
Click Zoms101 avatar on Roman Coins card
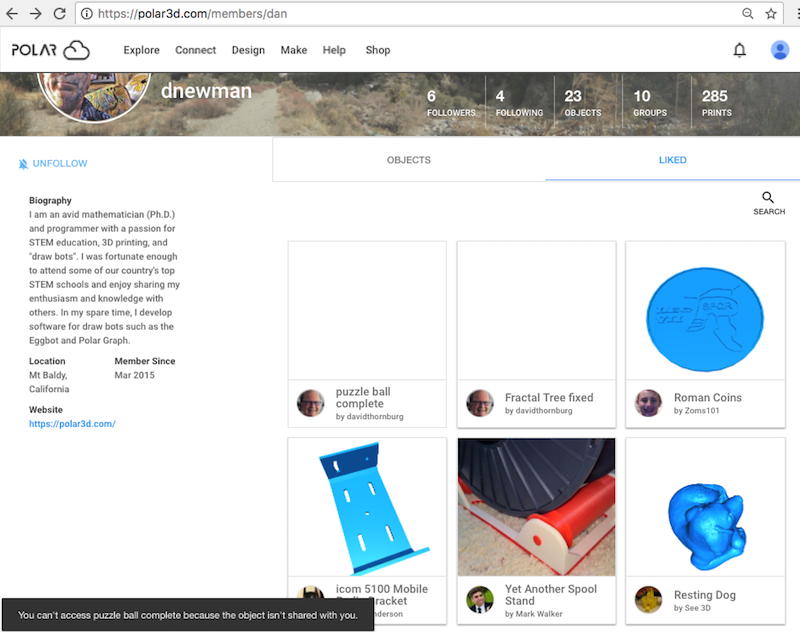tap(648, 403)
